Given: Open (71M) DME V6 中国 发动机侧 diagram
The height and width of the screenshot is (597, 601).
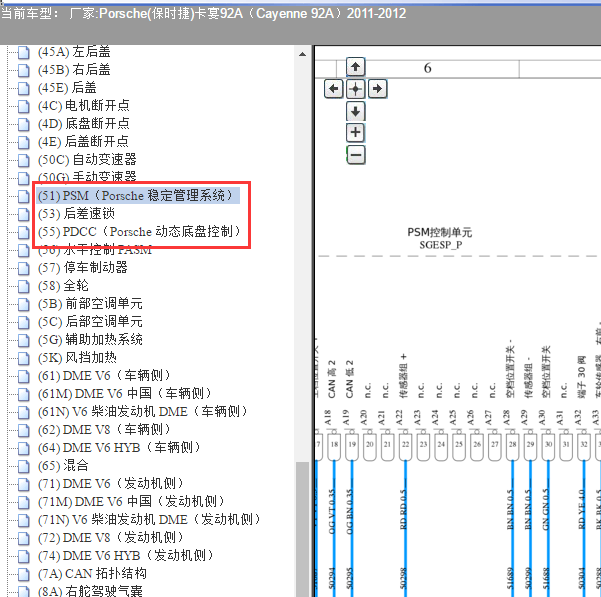Looking at the screenshot, I should 131,502.
